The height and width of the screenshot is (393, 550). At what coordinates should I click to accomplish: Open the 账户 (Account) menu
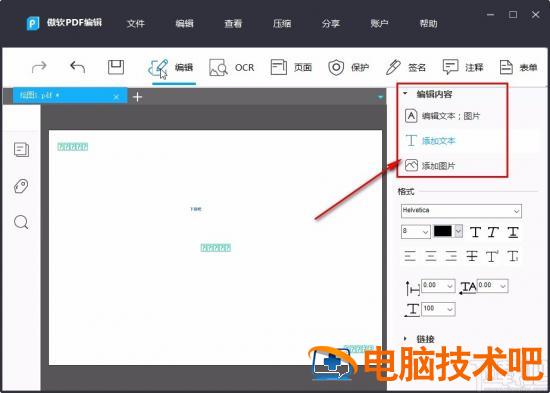pyautogui.click(x=379, y=24)
